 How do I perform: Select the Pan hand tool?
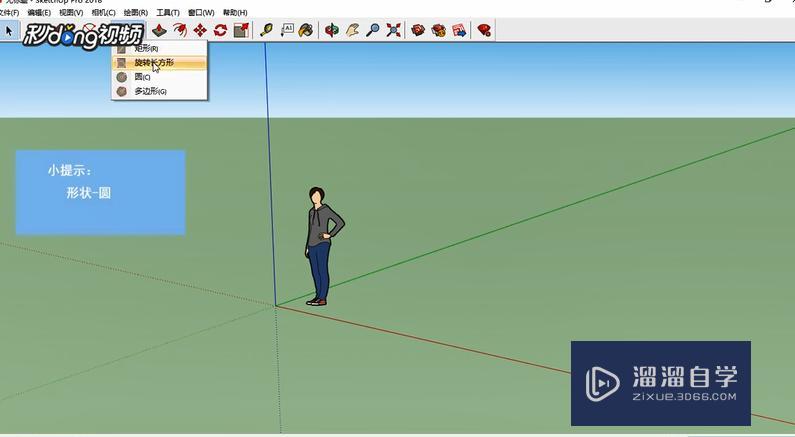[x=352, y=30]
